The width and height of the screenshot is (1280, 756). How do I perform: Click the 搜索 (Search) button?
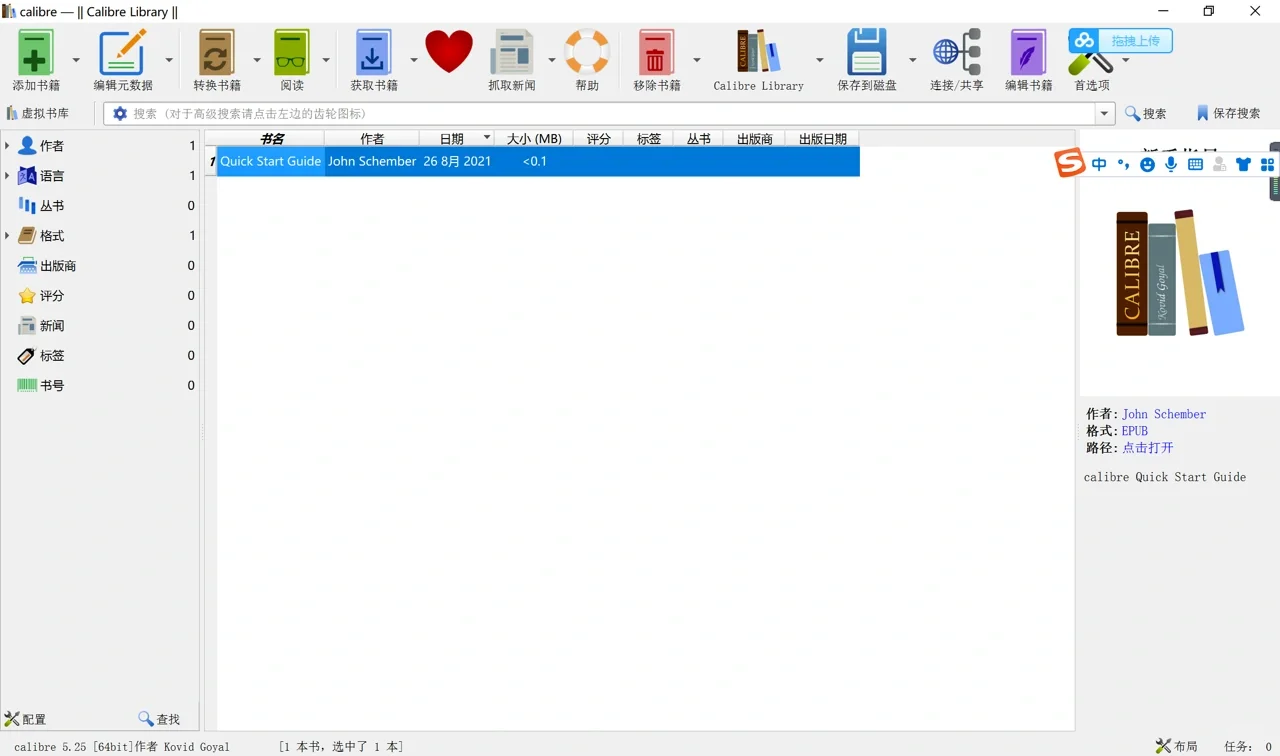click(1146, 113)
